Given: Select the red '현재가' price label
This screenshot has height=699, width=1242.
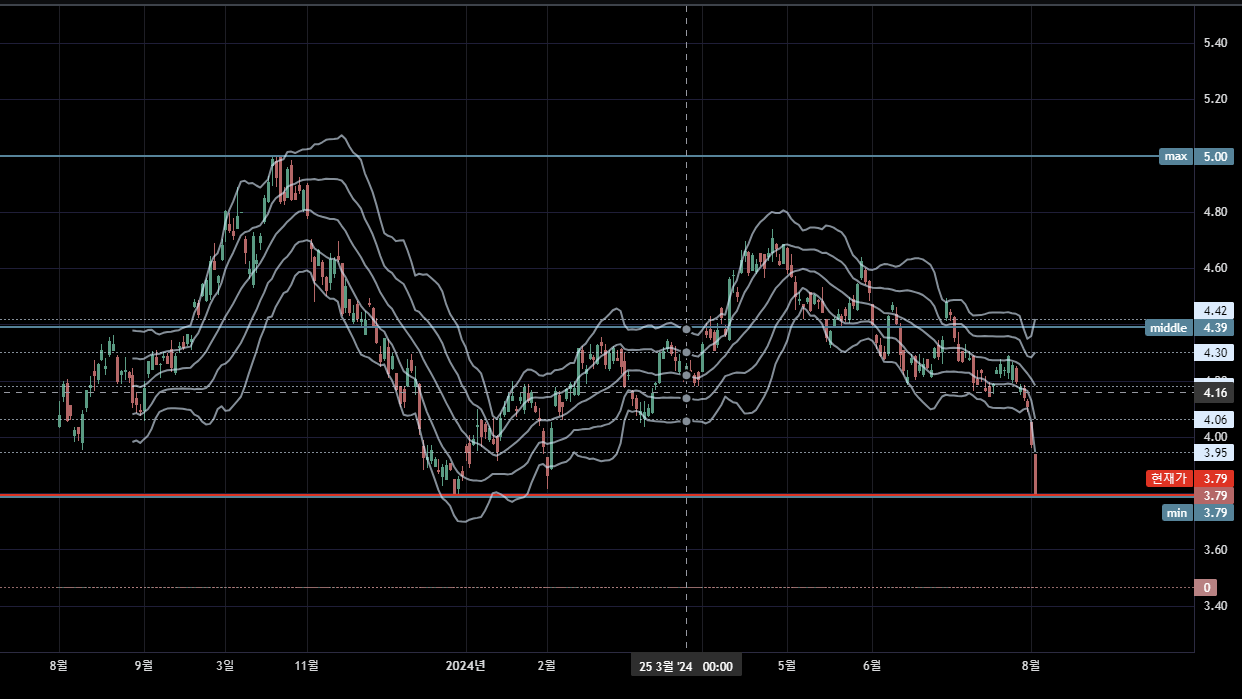Looking at the screenshot, I should [x=1169, y=478].
